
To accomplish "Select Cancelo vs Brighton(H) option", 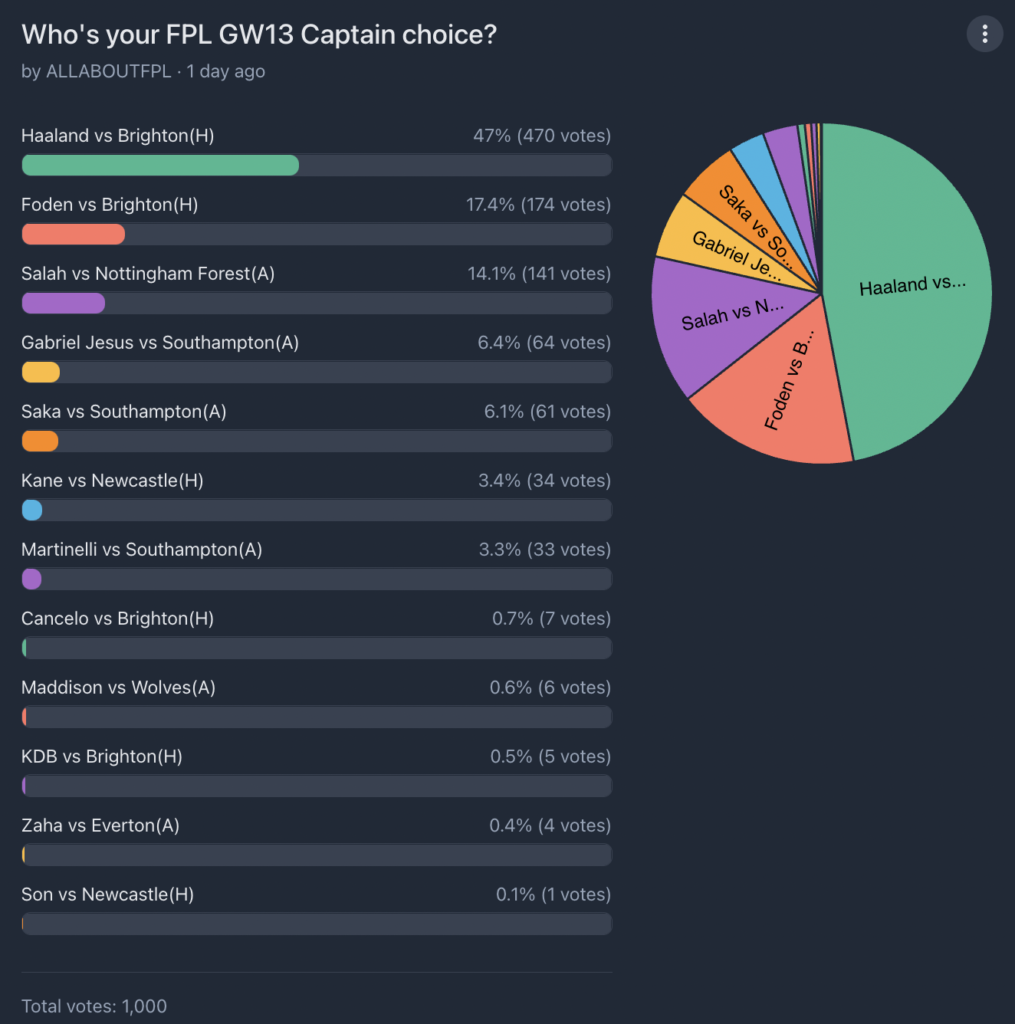I will click(118, 619).
